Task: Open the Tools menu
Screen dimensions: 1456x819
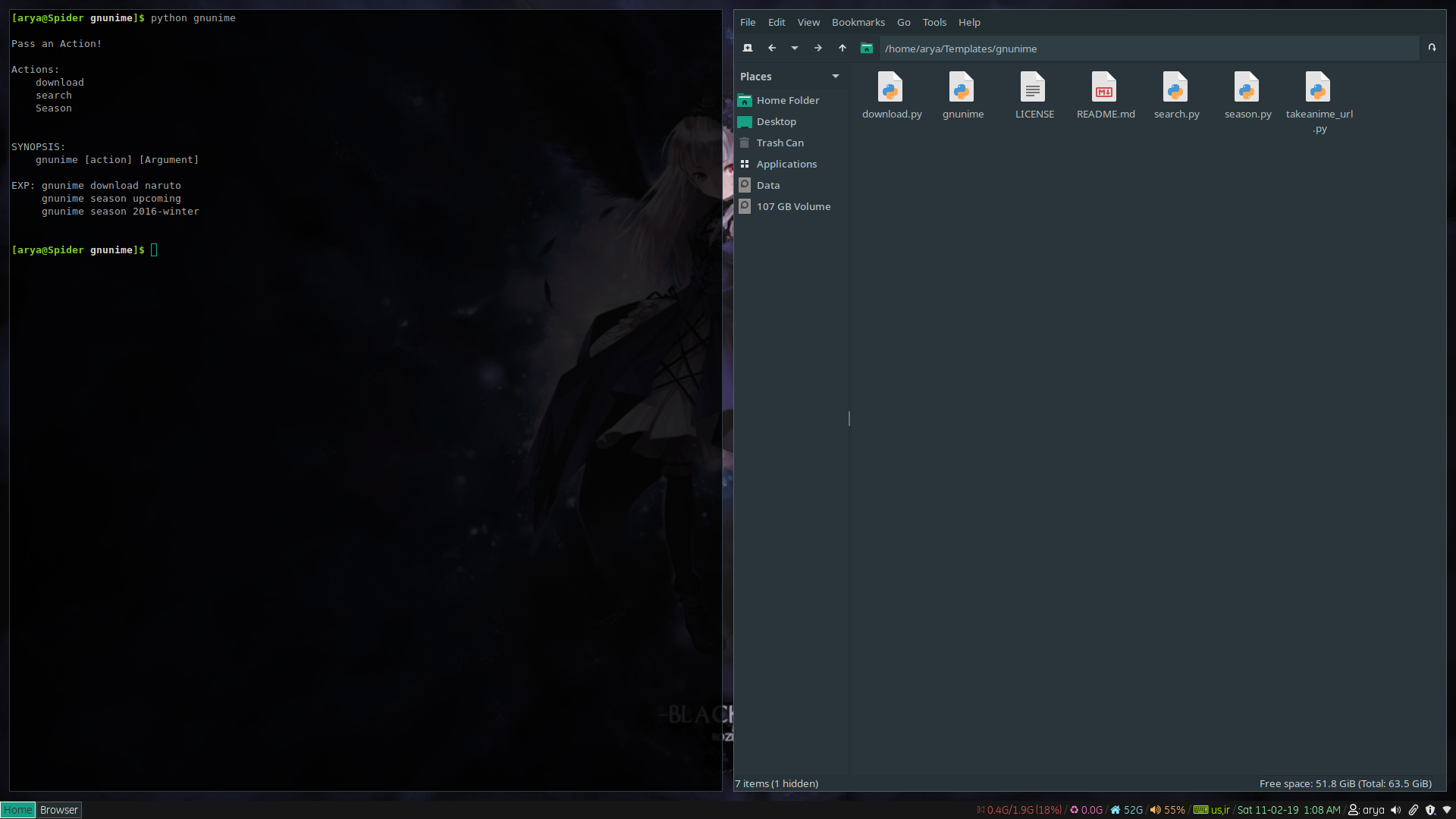Action: click(x=934, y=22)
